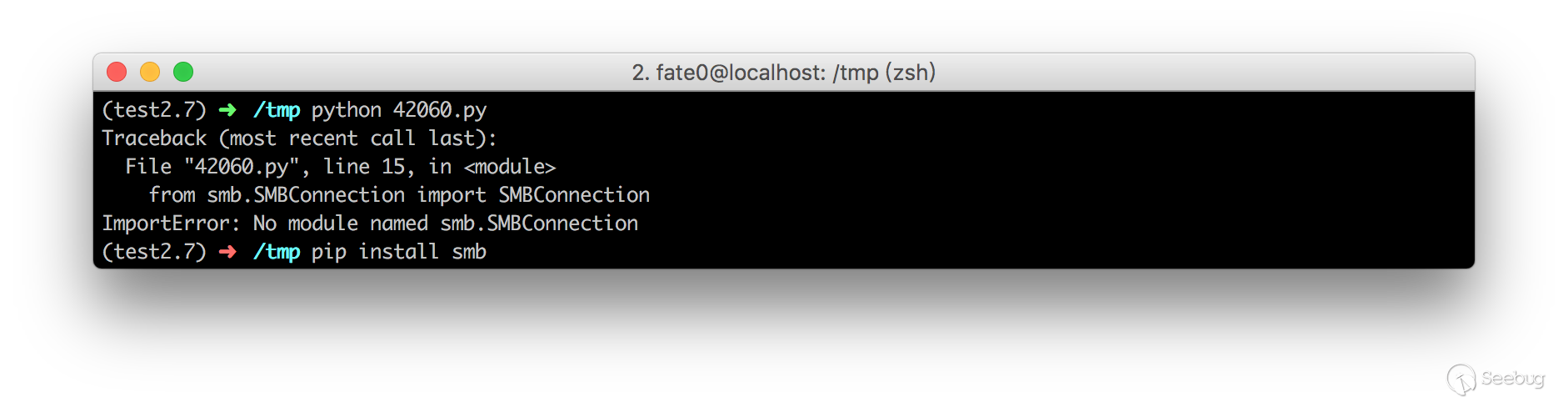Click the python 42060.py command text
The image size is (1568, 402).
click(398, 110)
